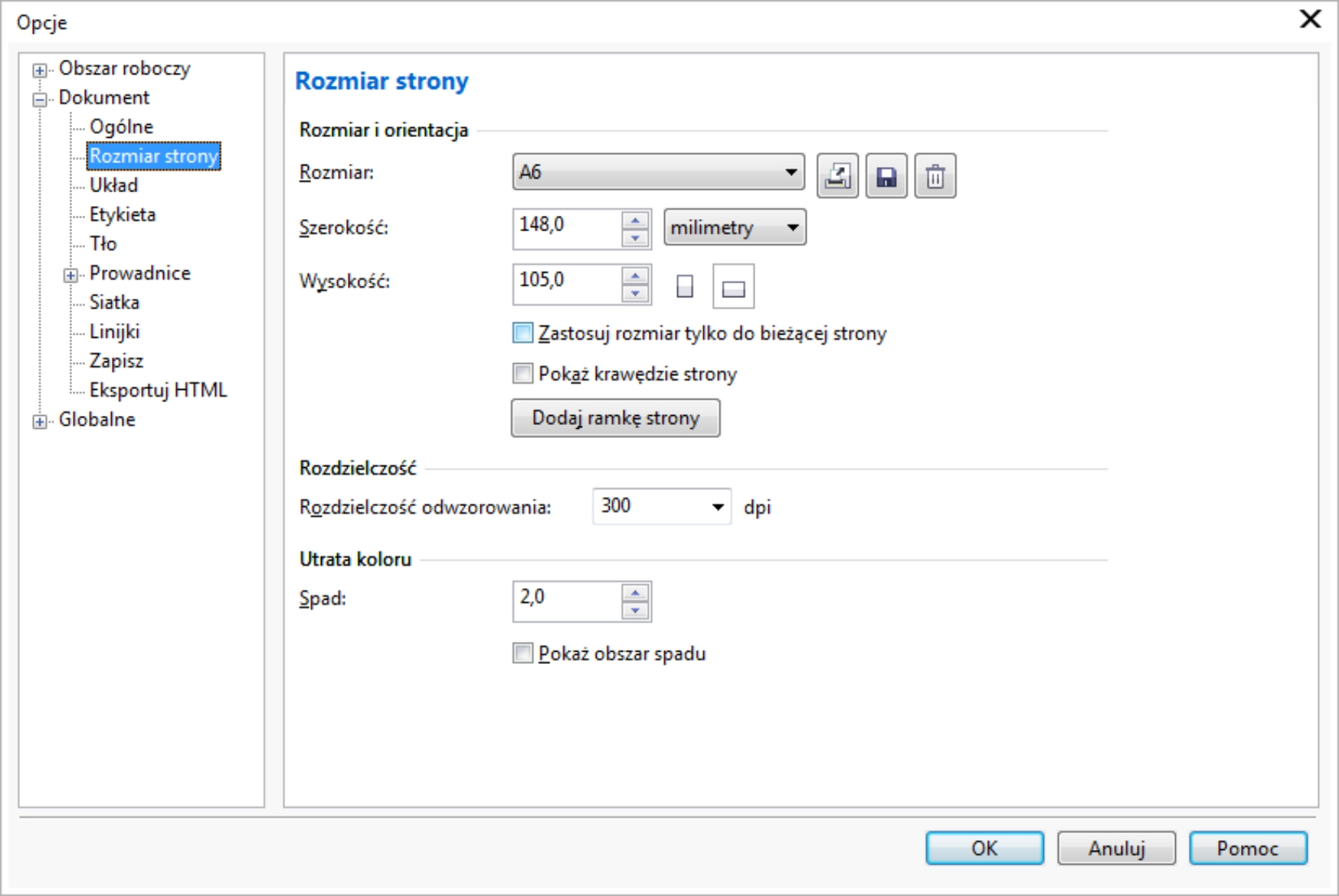Click the get page size from printer icon
Viewport: 1339px width, 896px height.
point(837,176)
